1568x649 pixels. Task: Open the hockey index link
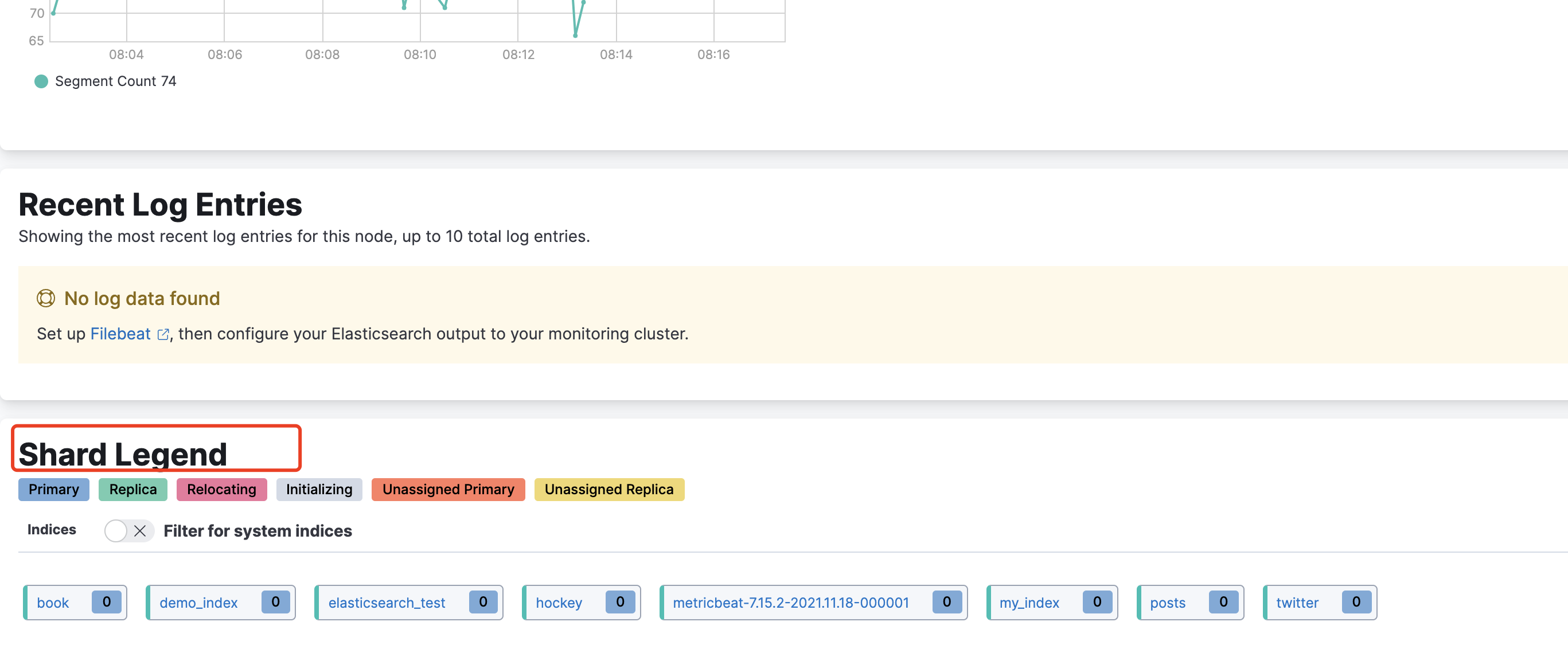558,602
